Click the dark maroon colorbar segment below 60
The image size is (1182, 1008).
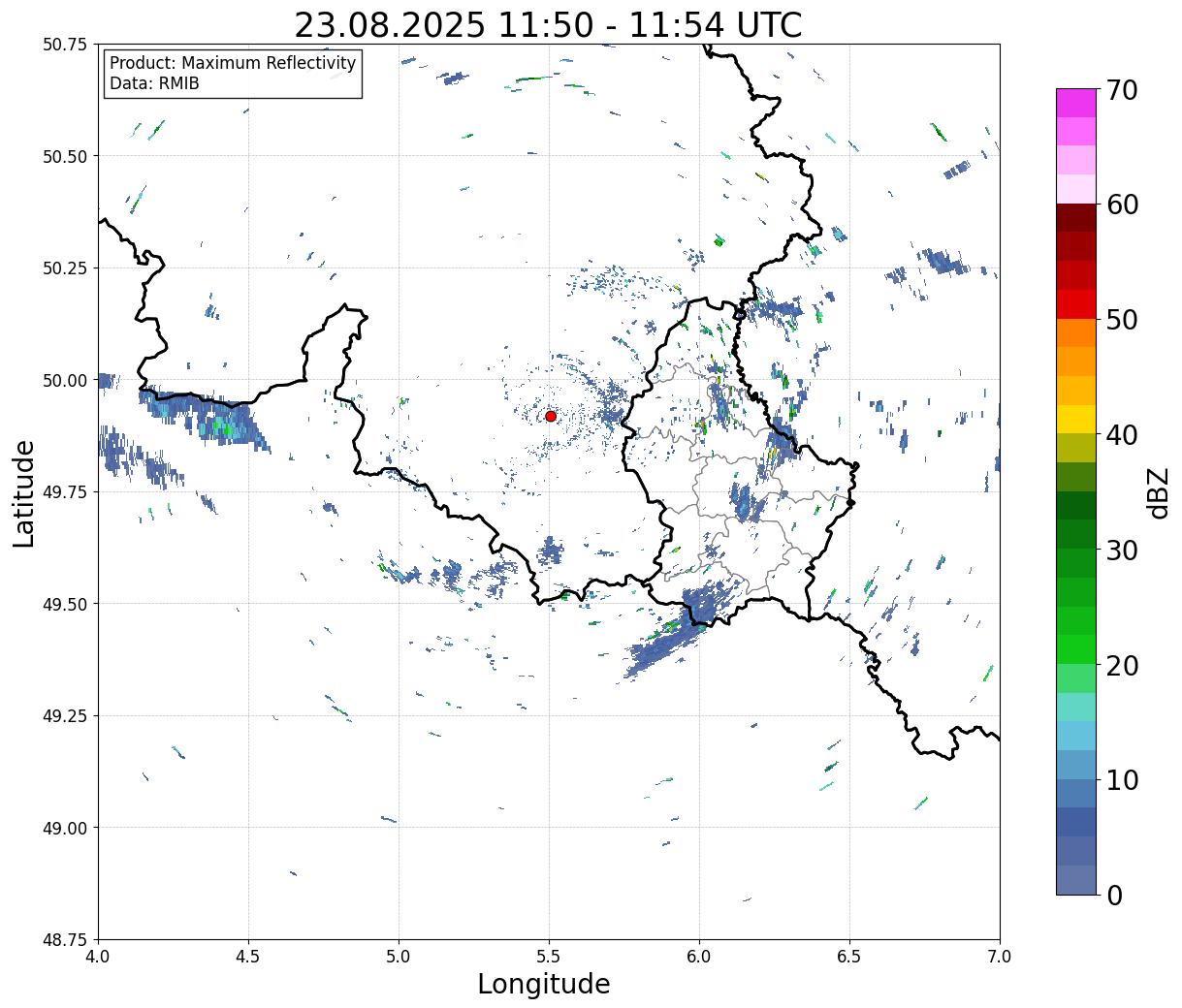click(1076, 218)
